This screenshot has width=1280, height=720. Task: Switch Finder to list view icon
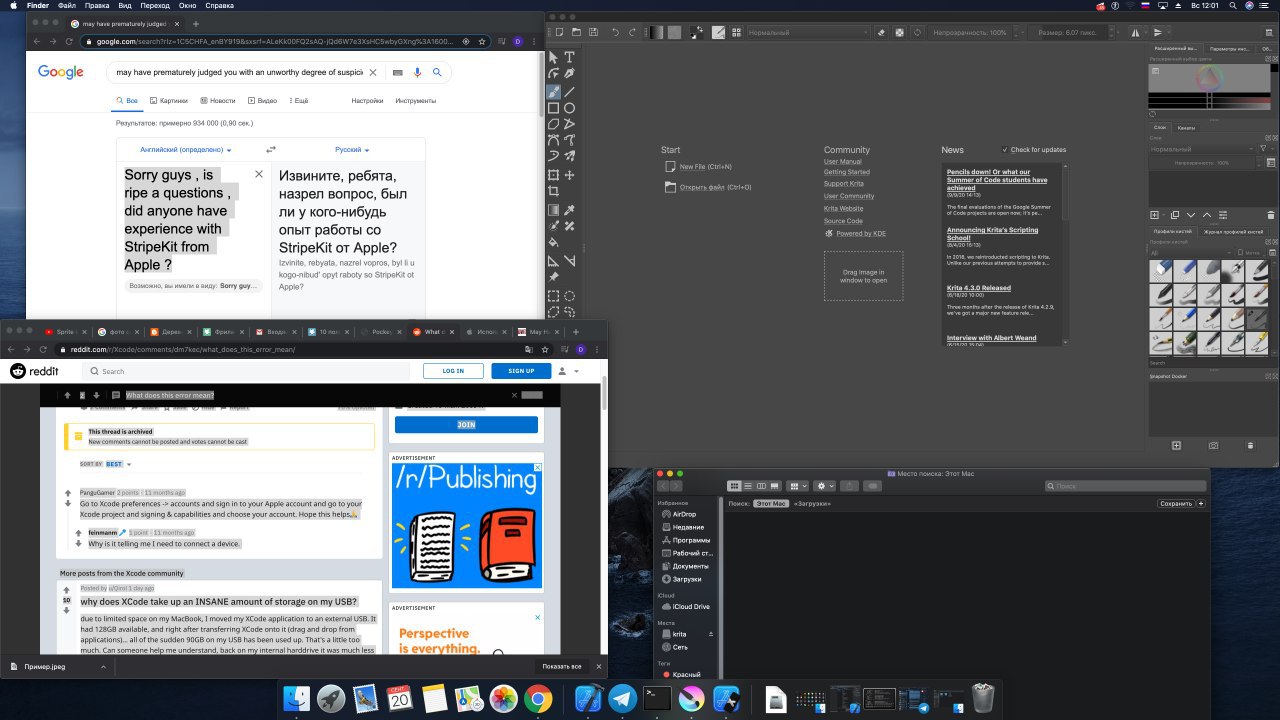[747, 486]
